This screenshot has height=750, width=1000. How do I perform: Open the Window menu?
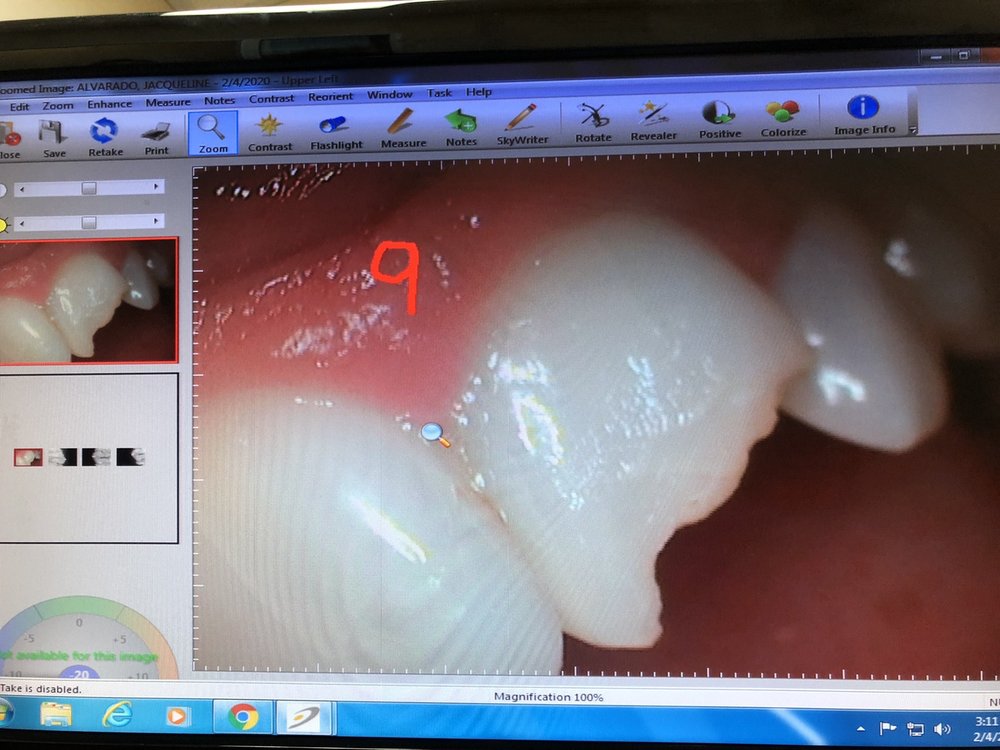click(x=390, y=95)
